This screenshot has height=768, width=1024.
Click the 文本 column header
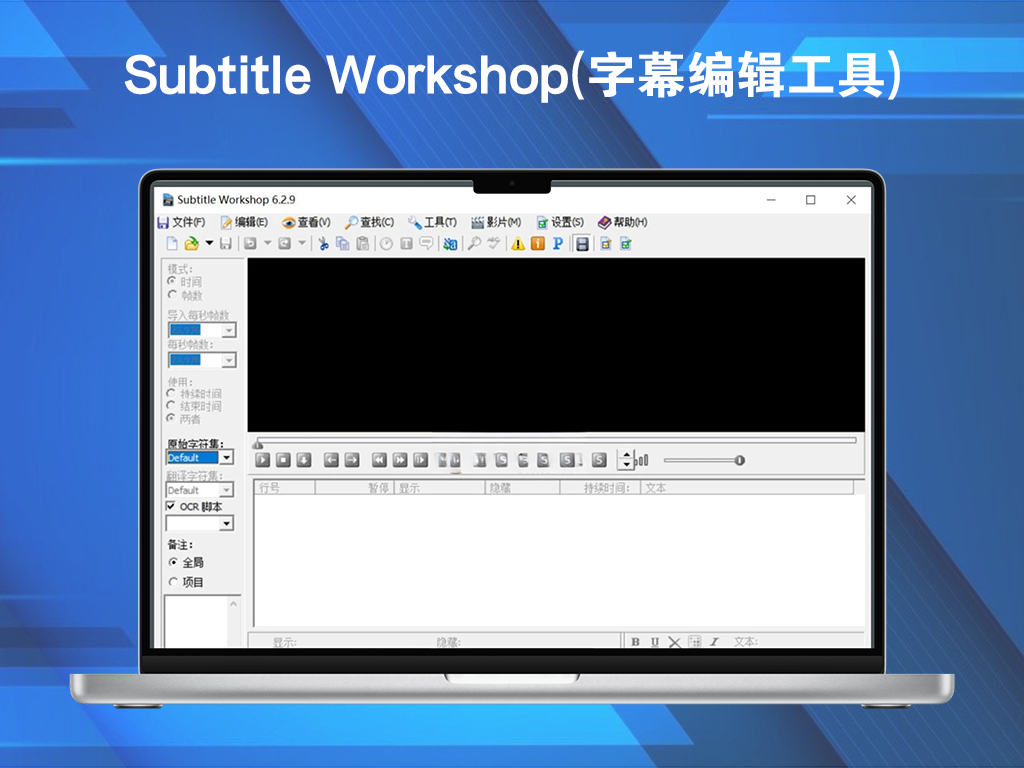[x=746, y=487]
